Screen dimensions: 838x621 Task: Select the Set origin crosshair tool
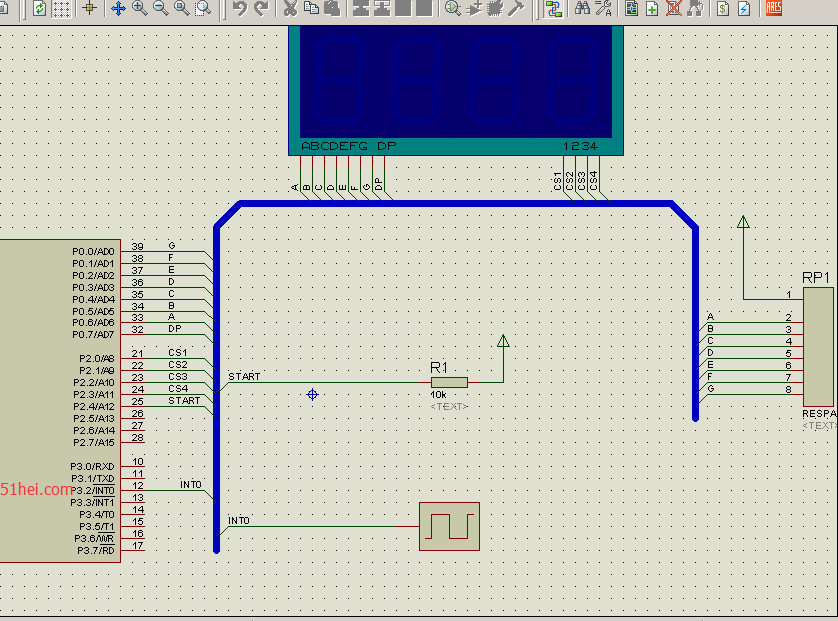pyautogui.click(x=90, y=9)
